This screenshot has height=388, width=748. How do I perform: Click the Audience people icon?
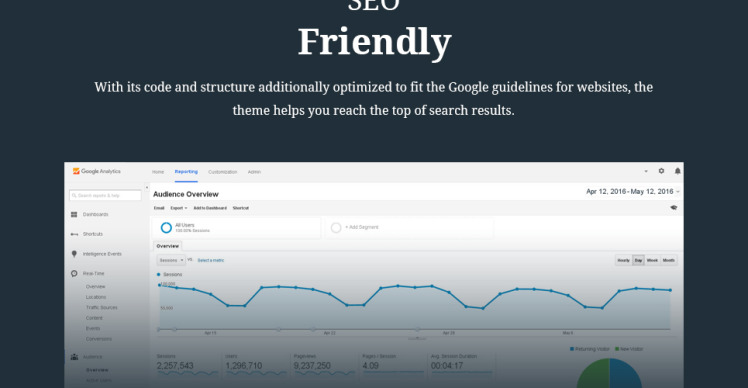point(74,357)
